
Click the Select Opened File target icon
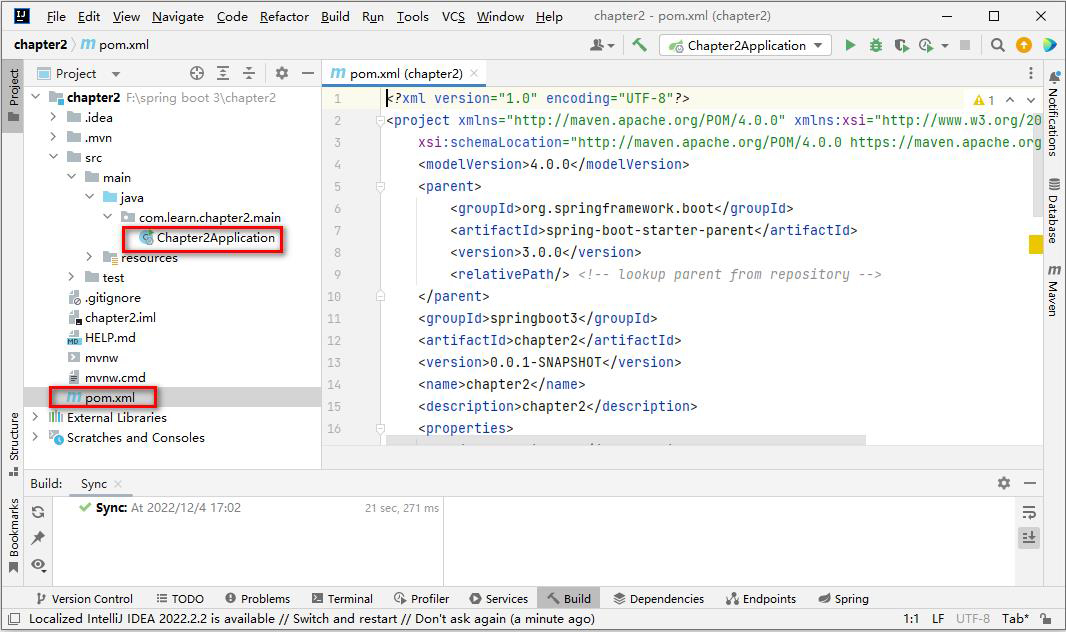197,73
